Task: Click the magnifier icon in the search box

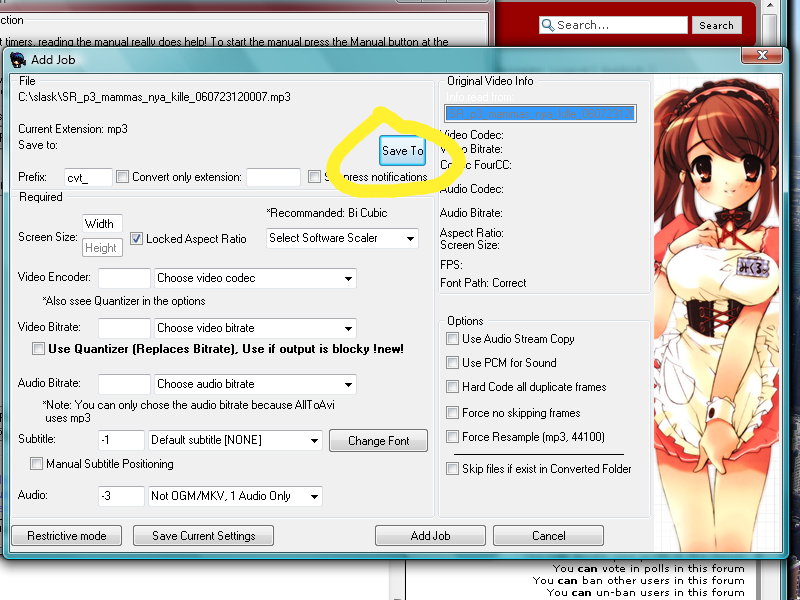Action: click(547, 25)
